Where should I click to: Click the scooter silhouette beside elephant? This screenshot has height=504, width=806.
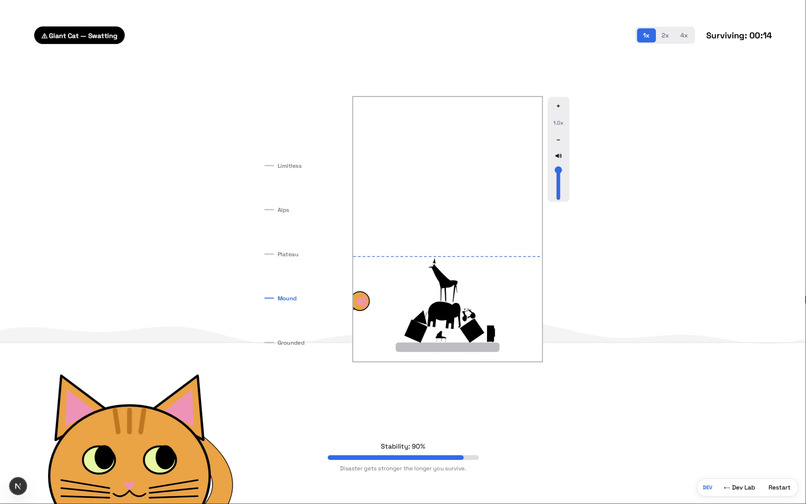[x=468, y=314]
